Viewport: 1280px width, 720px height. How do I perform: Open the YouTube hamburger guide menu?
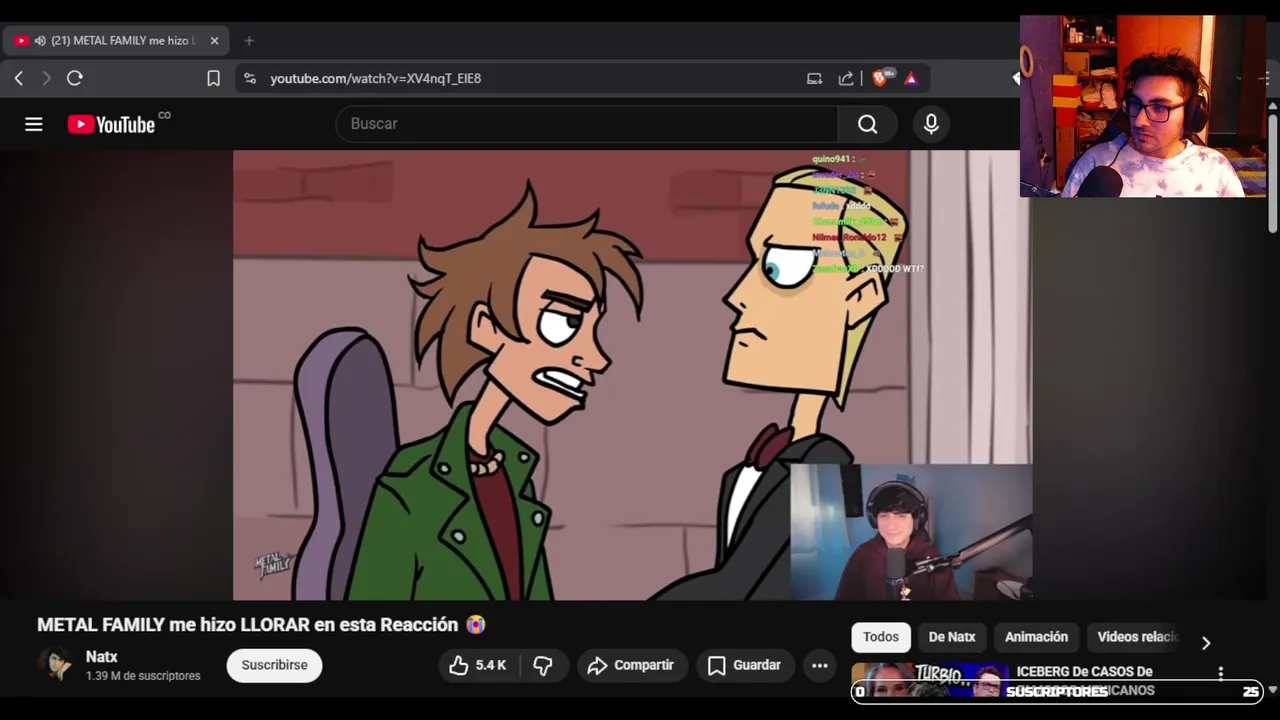click(x=34, y=124)
